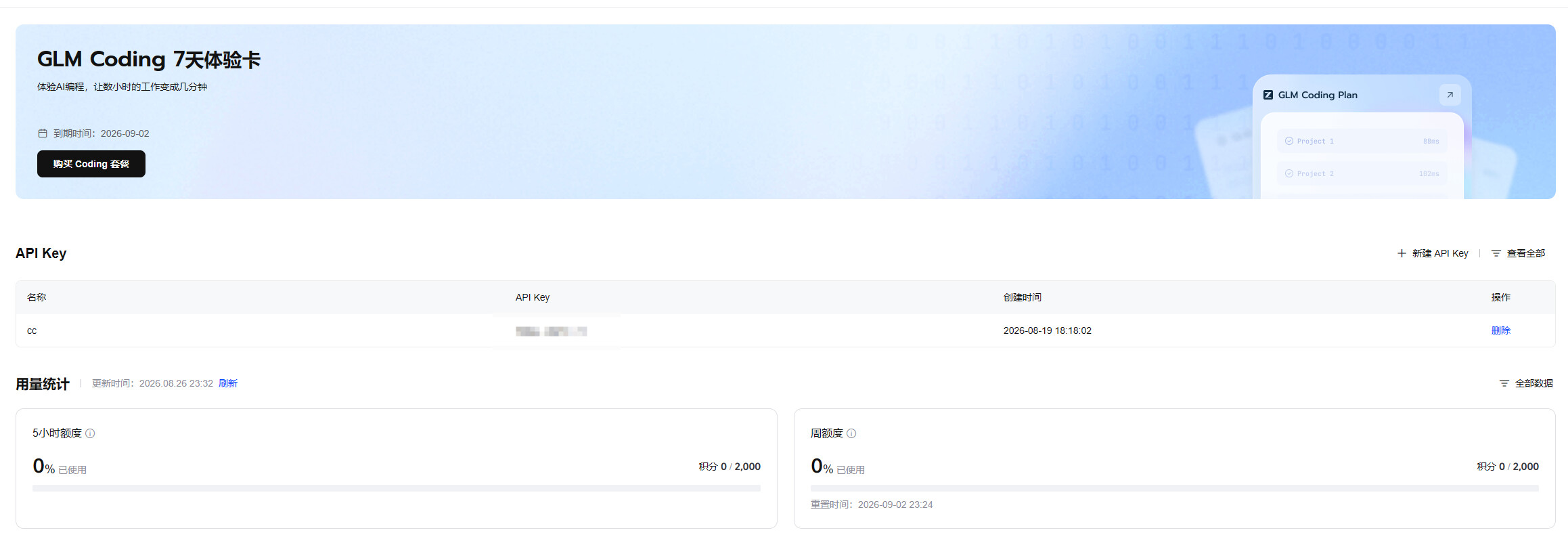This screenshot has width=1568, height=539.
Task: Click the expiry date 到期时间：2026-09-02
Action: click(102, 133)
